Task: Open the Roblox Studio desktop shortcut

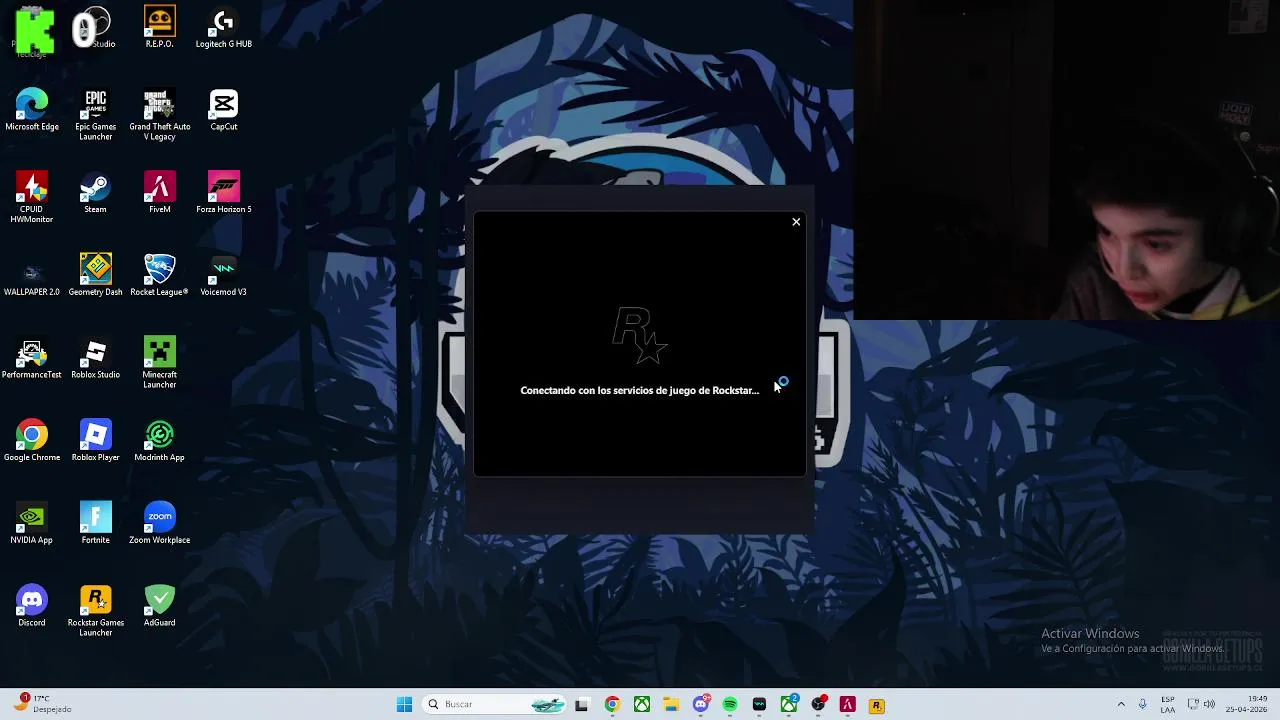Action: point(95,359)
